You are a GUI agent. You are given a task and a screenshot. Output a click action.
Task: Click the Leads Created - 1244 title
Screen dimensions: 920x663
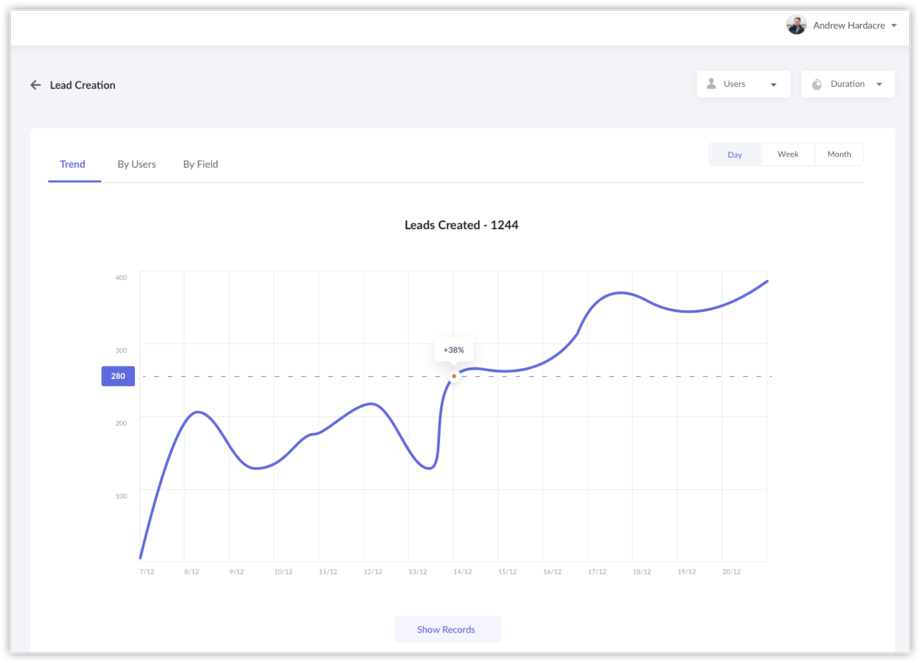pos(461,225)
